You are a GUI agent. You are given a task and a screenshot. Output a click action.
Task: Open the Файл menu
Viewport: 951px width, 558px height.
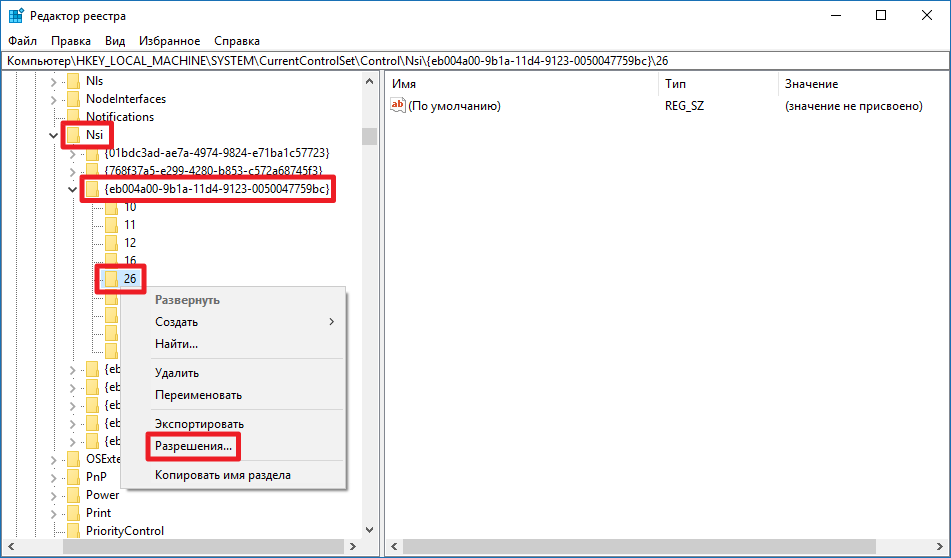(22, 41)
